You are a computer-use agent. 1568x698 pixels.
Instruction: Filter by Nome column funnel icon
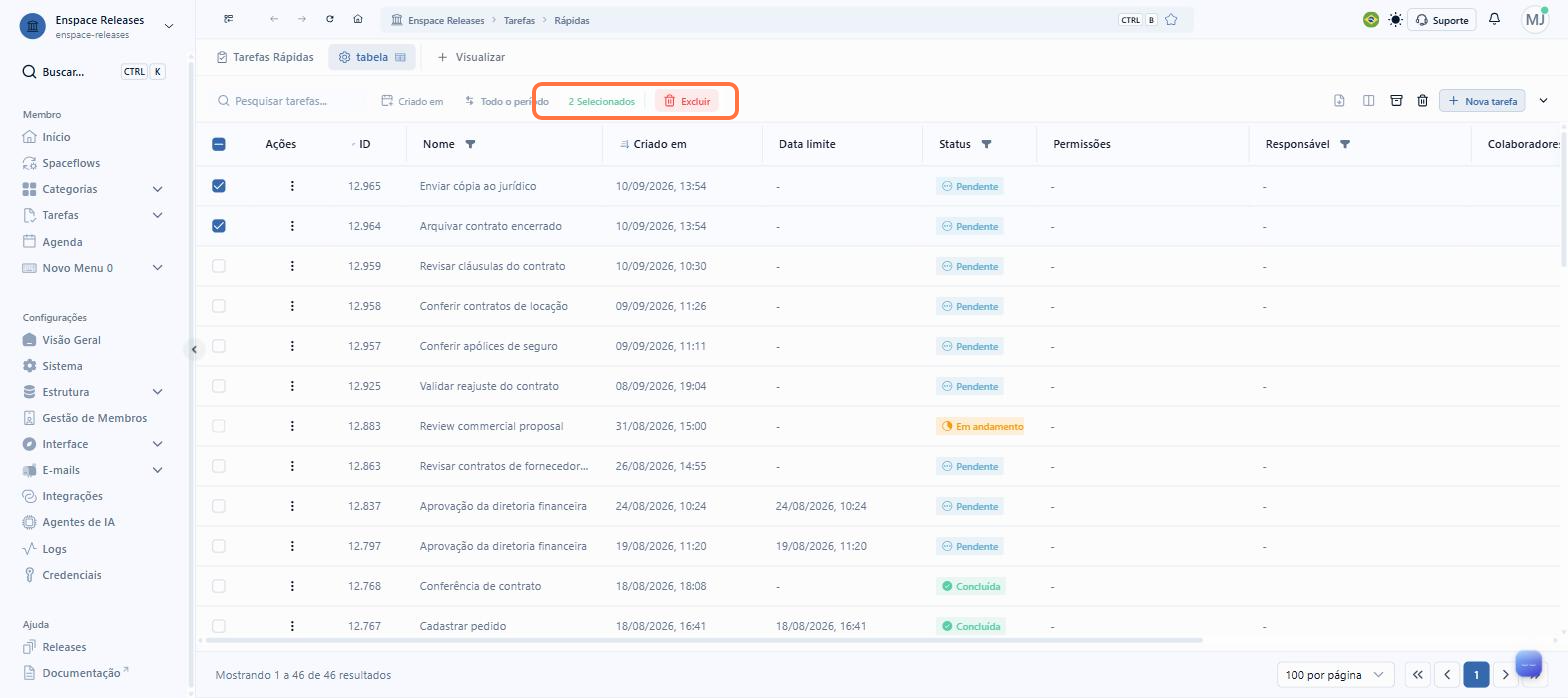[x=470, y=144]
